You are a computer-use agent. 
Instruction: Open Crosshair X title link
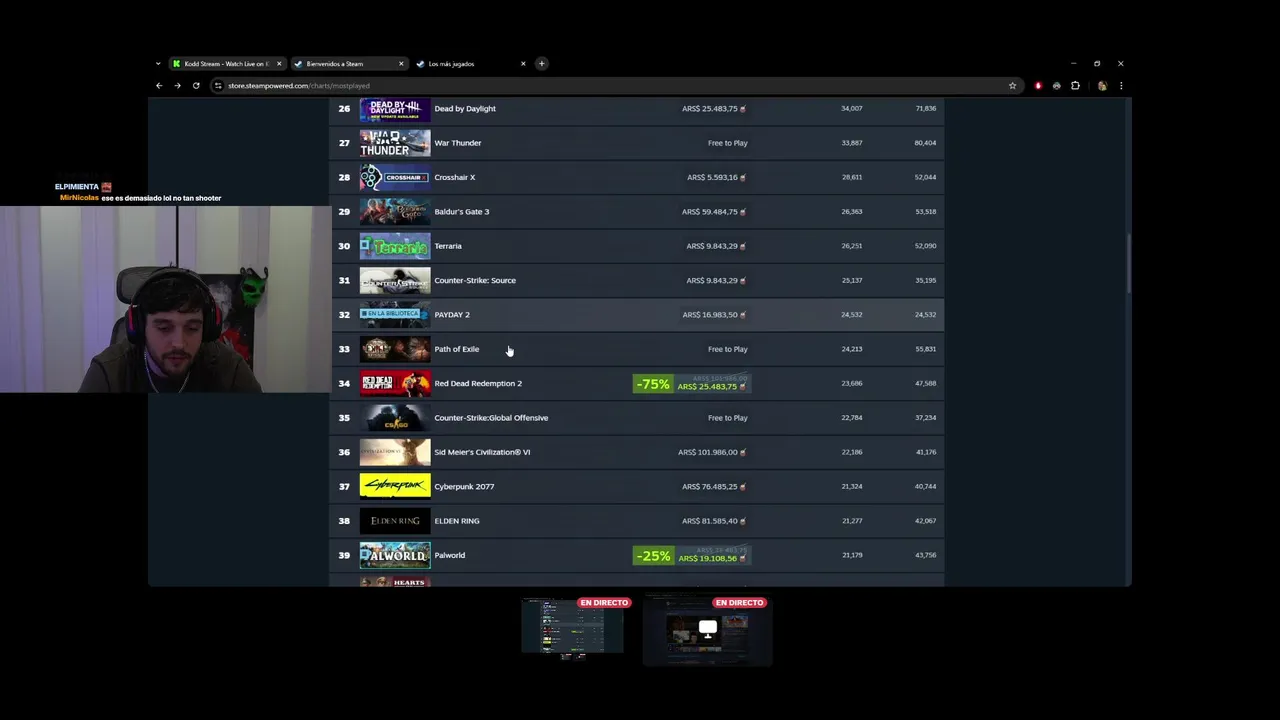[x=455, y=177]
